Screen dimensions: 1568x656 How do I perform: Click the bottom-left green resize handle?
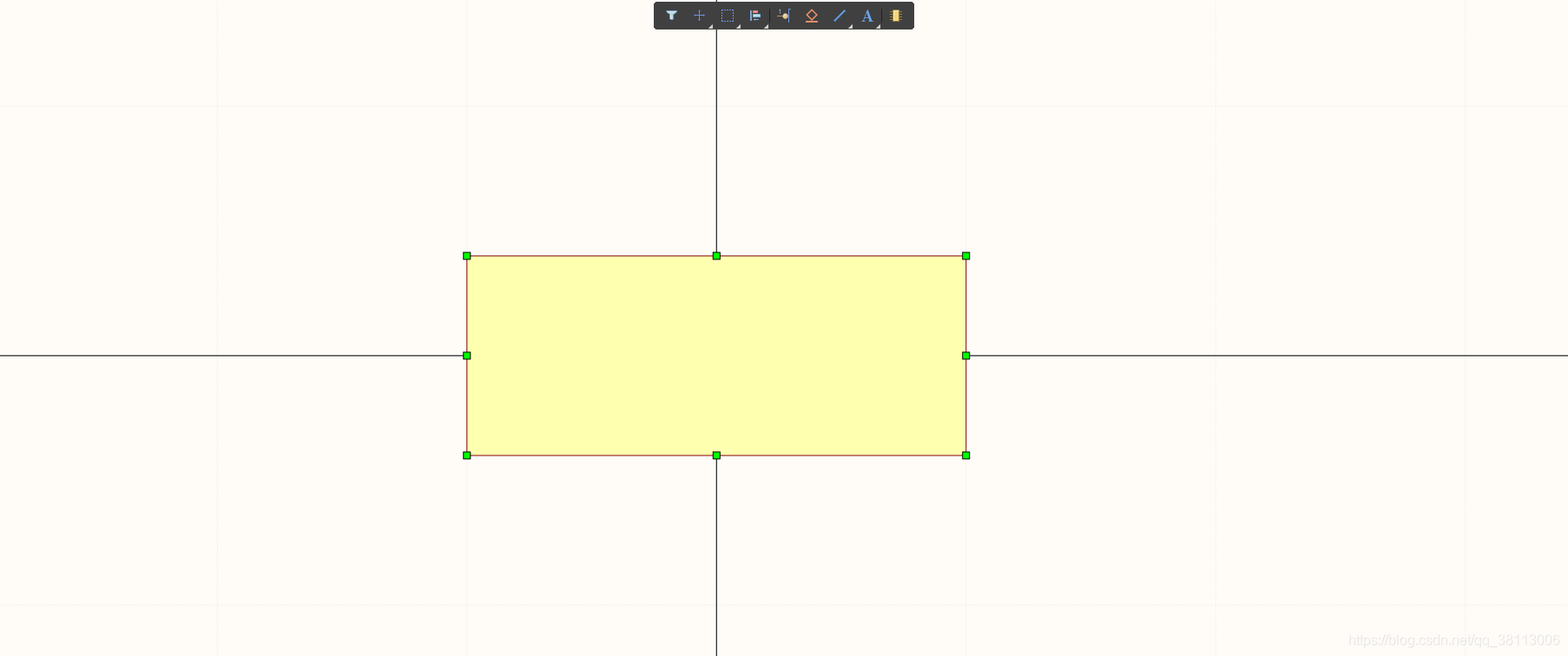point(467,456)
